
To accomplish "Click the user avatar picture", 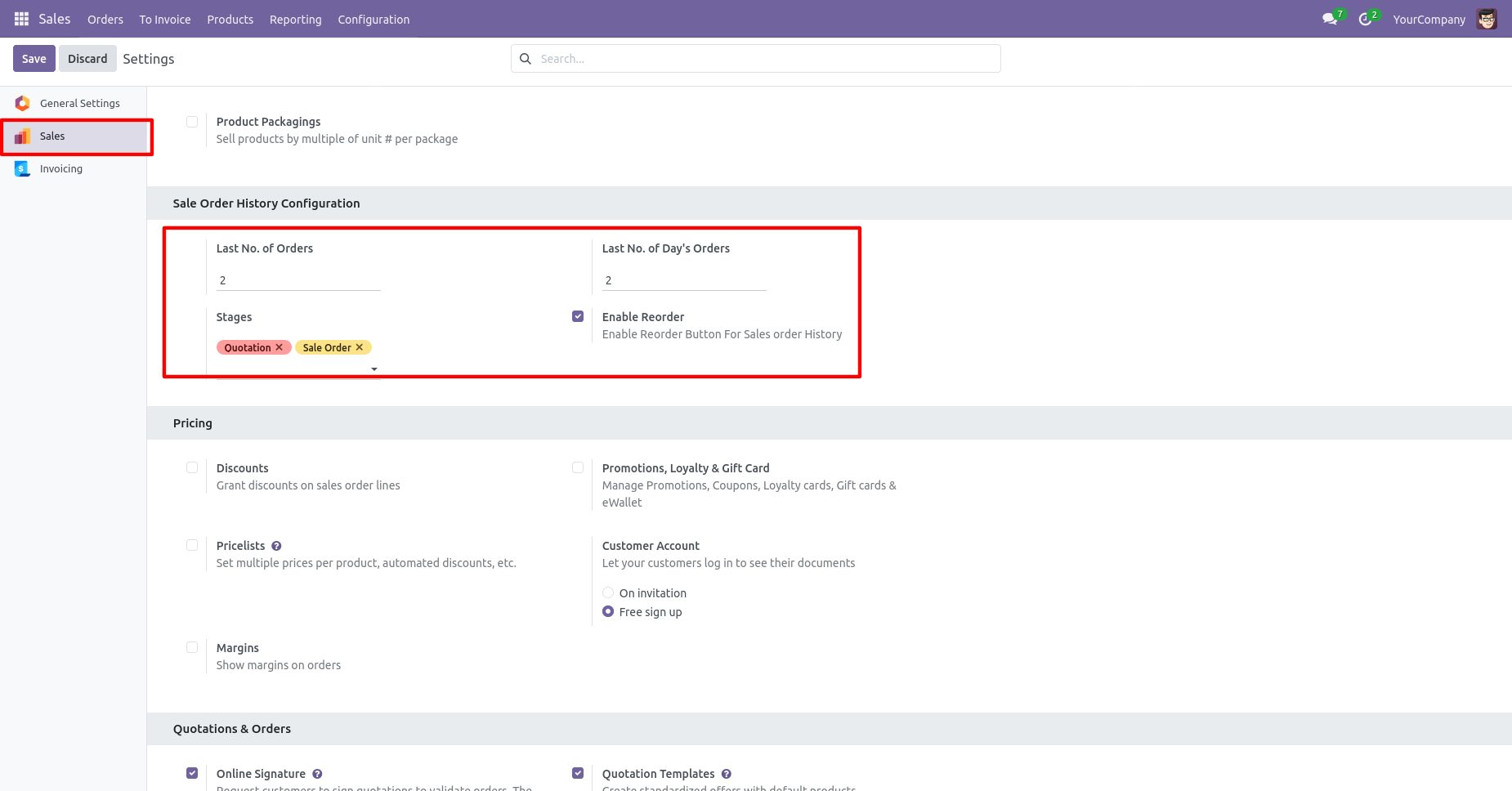I will (1487, 19).
